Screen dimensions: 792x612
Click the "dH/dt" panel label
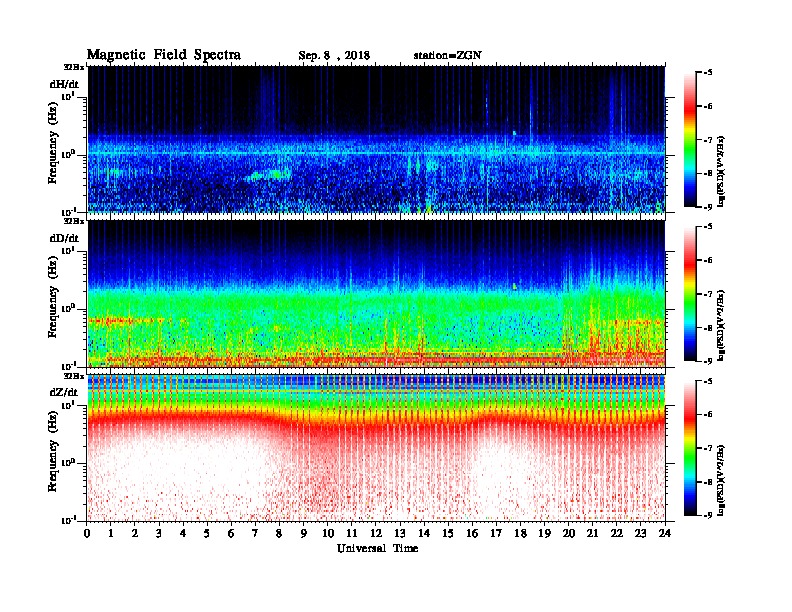tap(64, 84)
